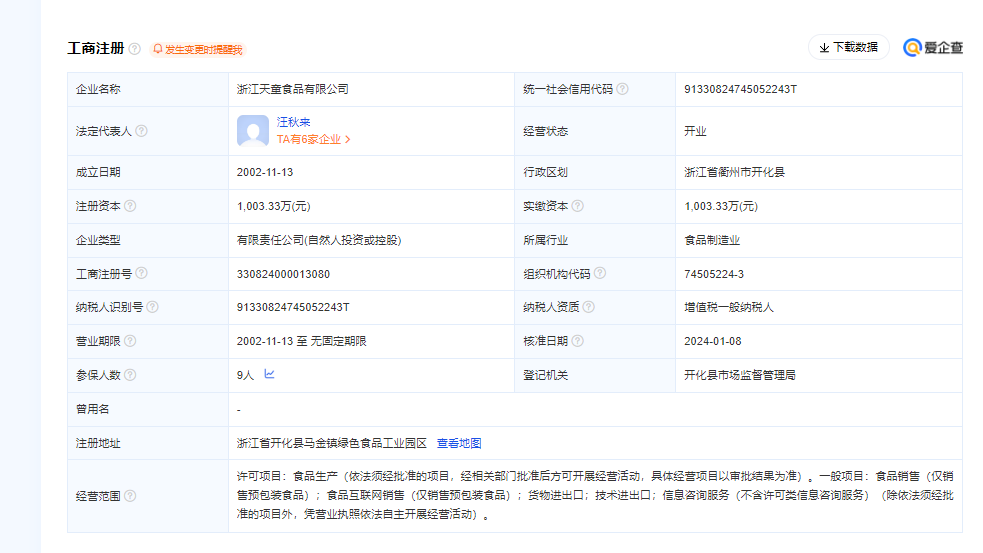
Task: Click help icon beside 经营范围
Action: coord(130,496)
